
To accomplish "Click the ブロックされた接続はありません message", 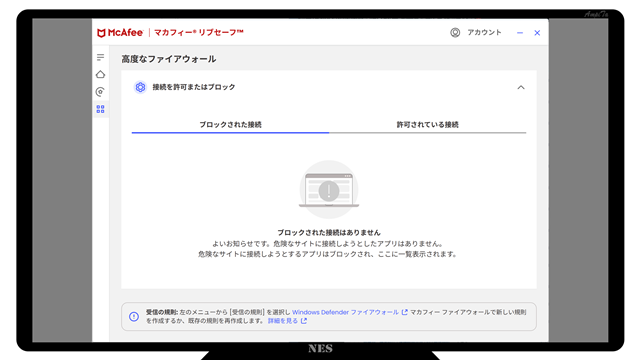I will [329, 233].
